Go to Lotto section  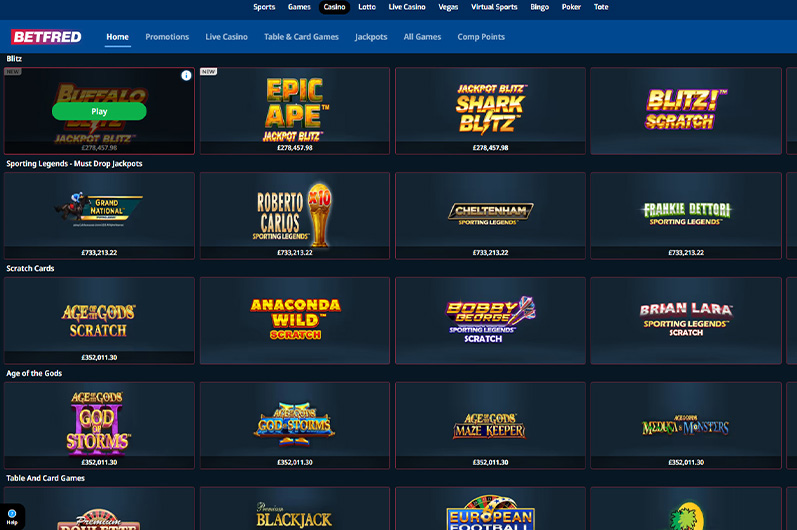pyautogui.click(x=366, y=7)
